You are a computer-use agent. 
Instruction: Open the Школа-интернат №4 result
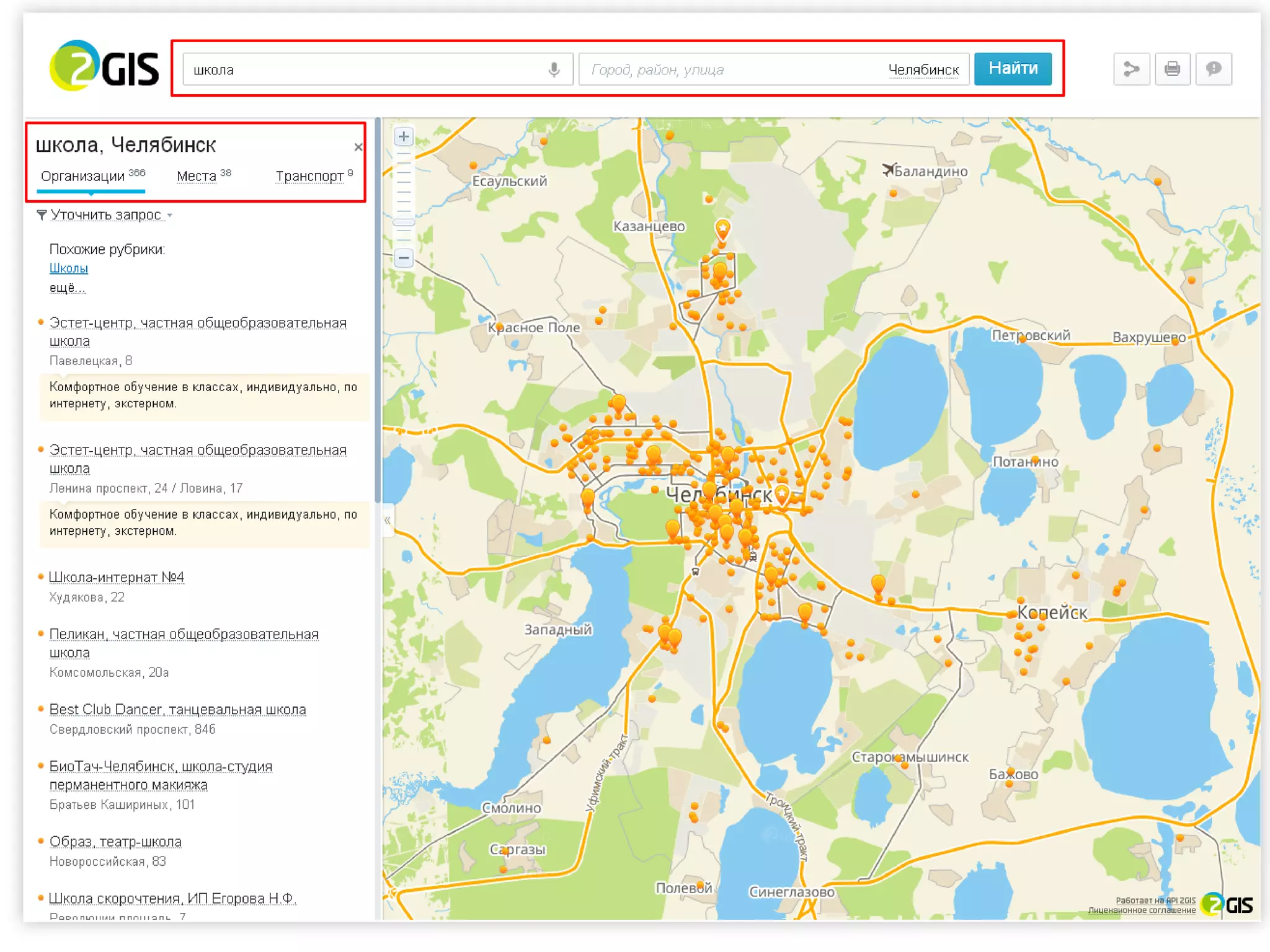coord(116,577)
